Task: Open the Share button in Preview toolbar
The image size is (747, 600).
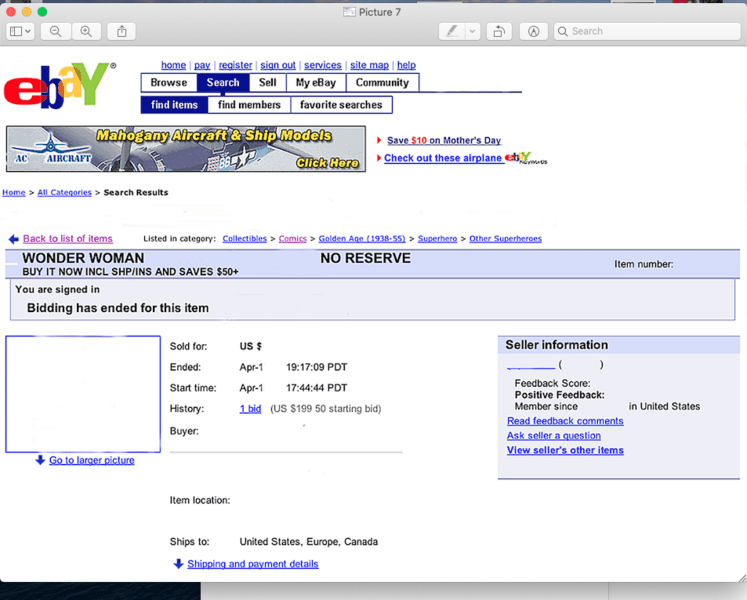Action: click(x=122, y=31)
